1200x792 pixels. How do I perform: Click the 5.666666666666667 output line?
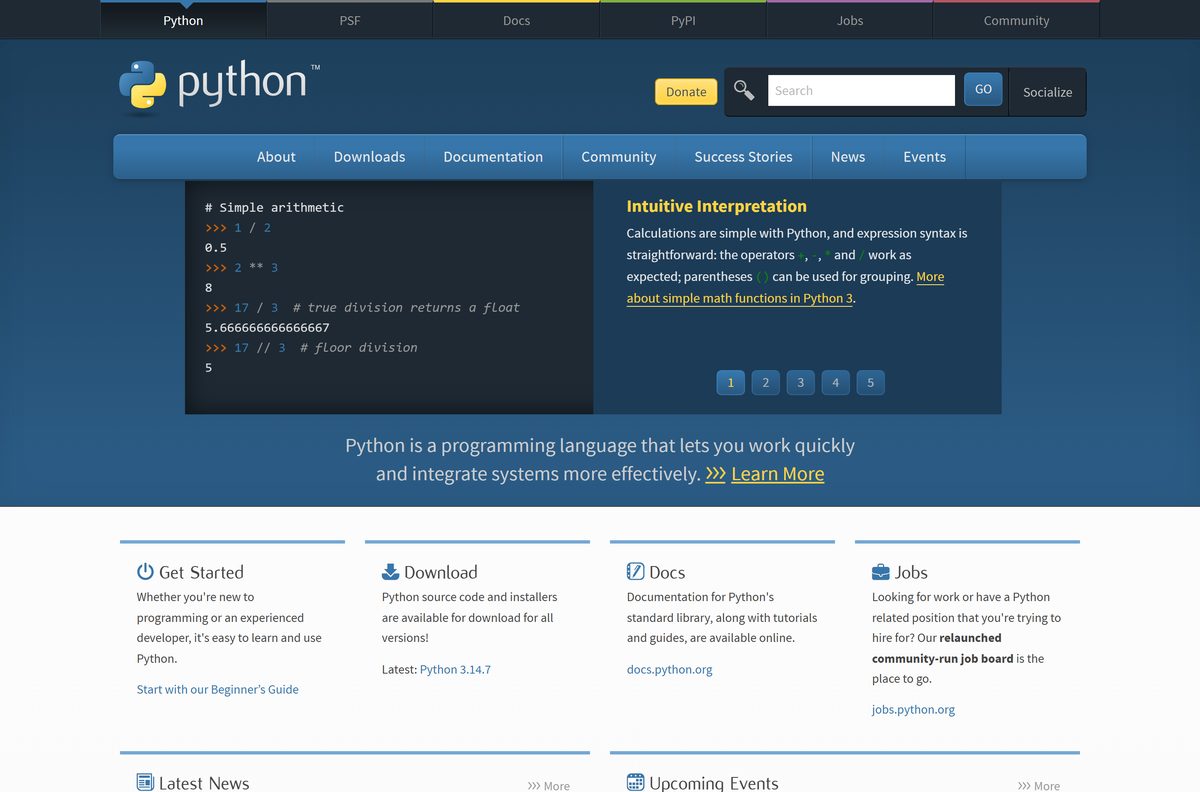(267, 327)
